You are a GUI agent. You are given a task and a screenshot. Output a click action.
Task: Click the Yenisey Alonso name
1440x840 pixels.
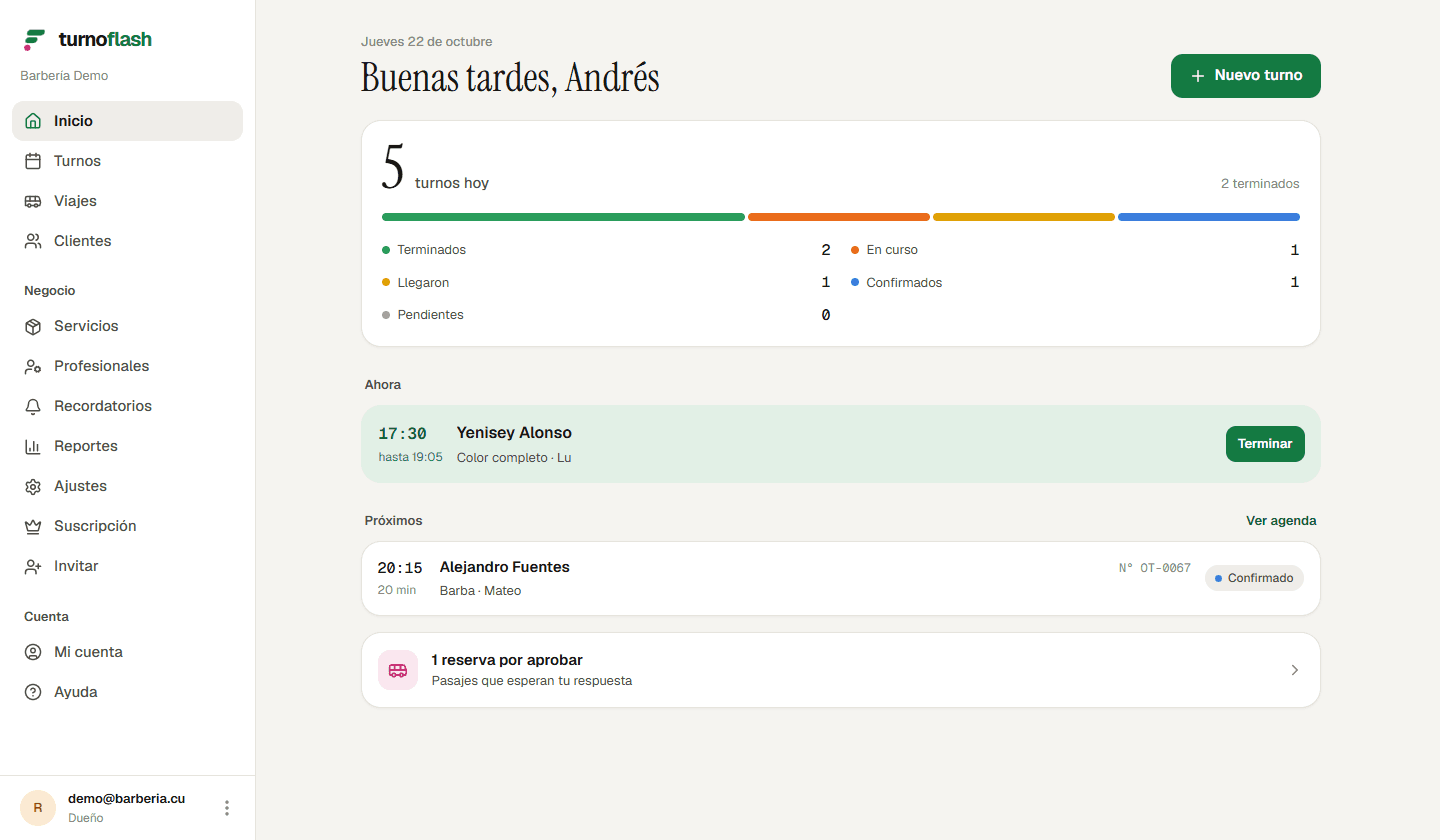click(514, 433)
